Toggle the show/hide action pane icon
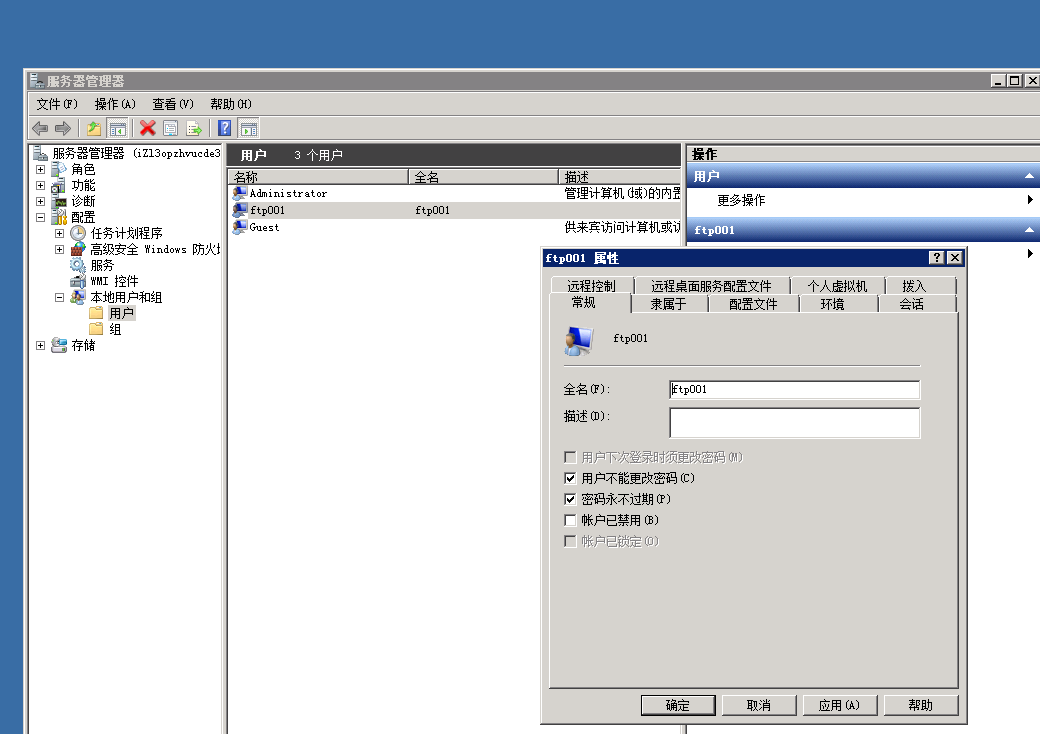 (x=248, y=128)
